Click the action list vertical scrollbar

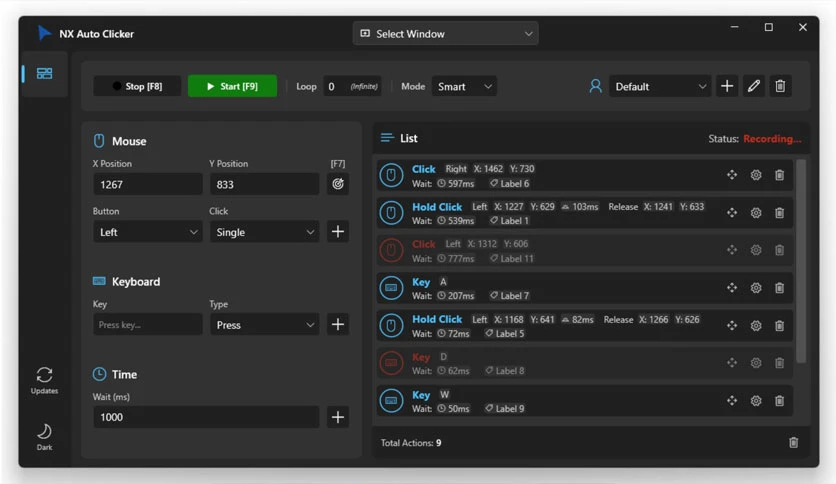[x=801, y=261]
